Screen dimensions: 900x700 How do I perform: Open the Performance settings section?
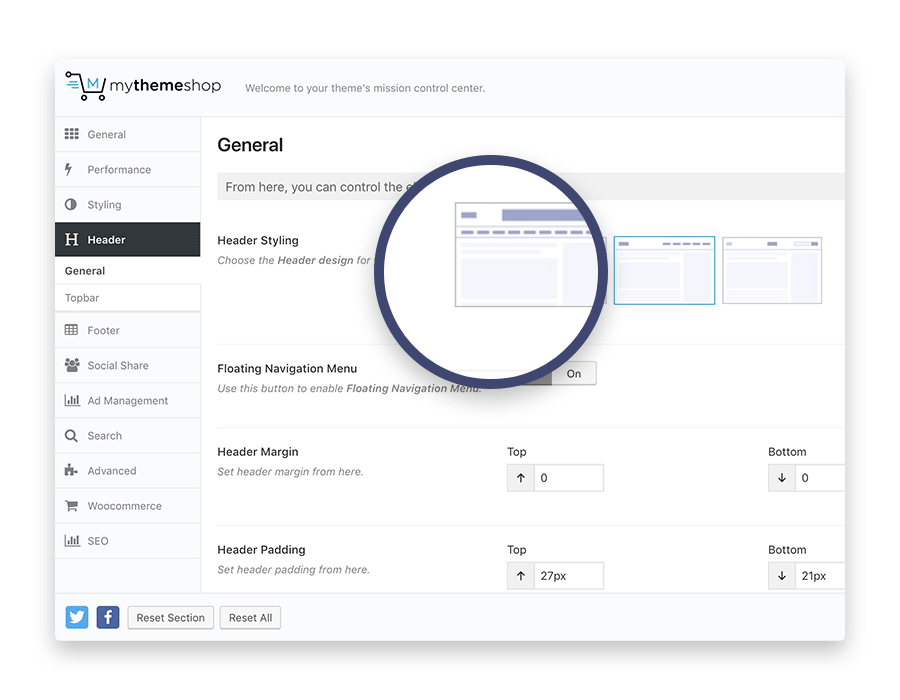127,169
